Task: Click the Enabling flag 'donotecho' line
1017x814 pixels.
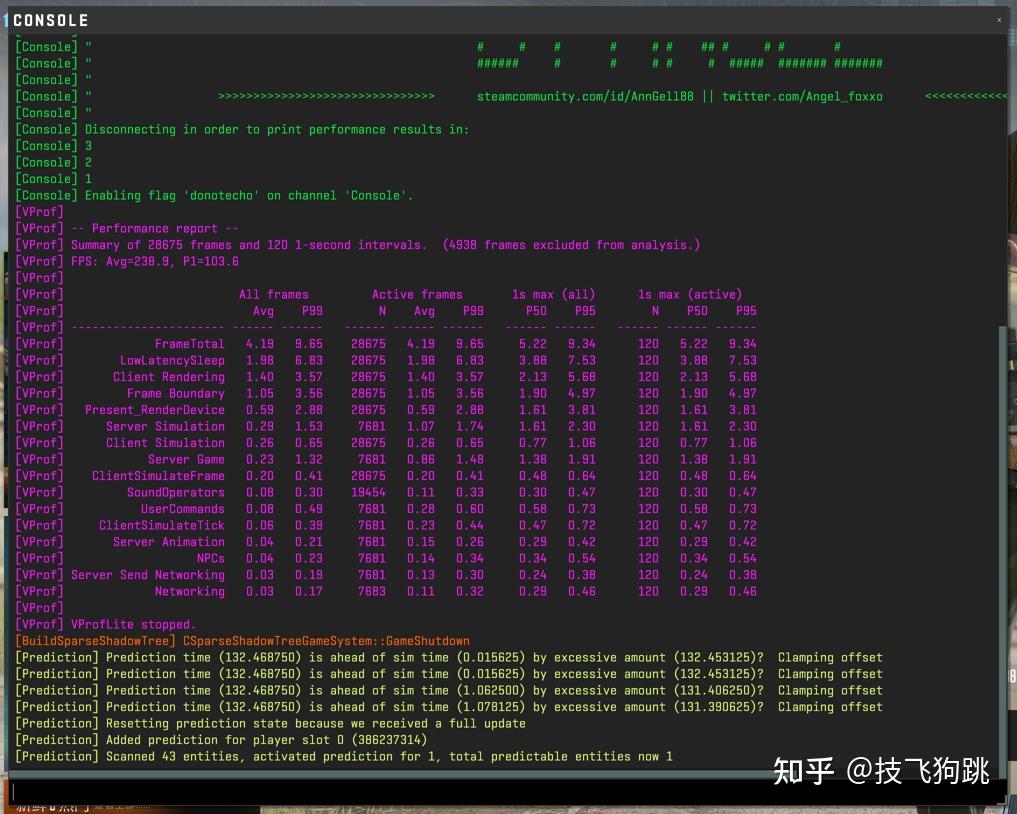Action: [214, 195]
